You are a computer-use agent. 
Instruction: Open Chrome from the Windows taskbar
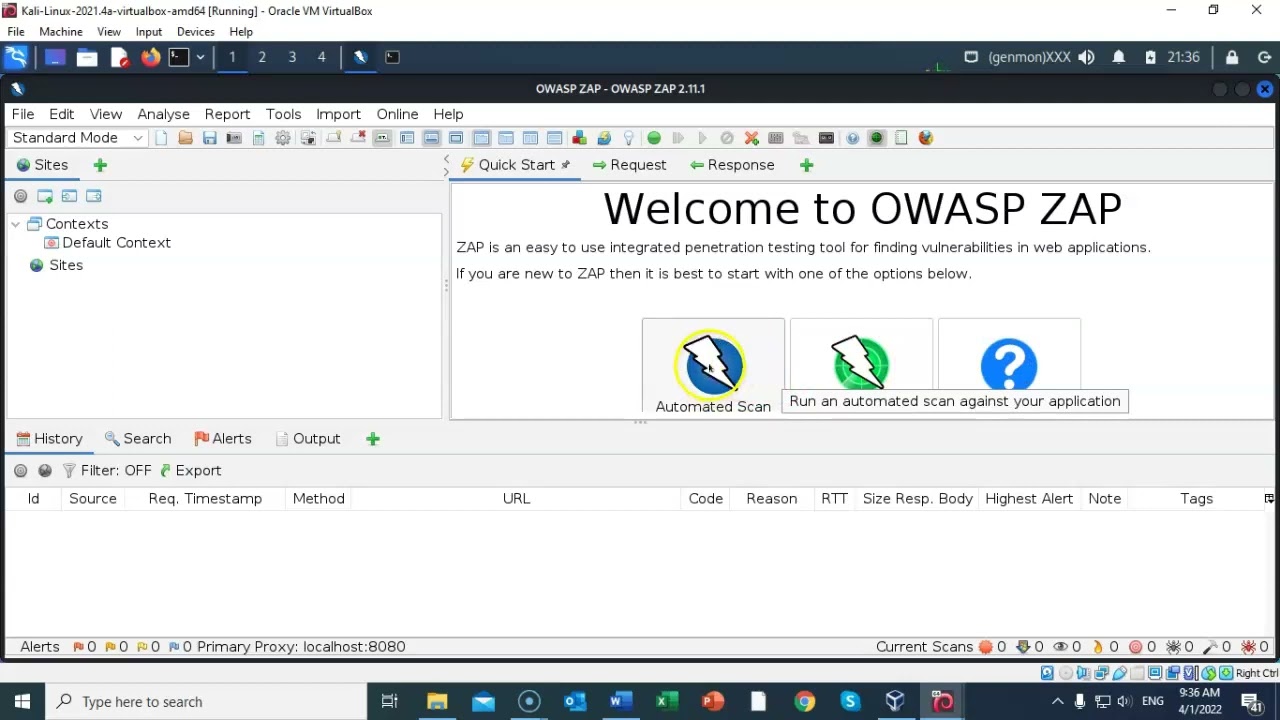804,702
